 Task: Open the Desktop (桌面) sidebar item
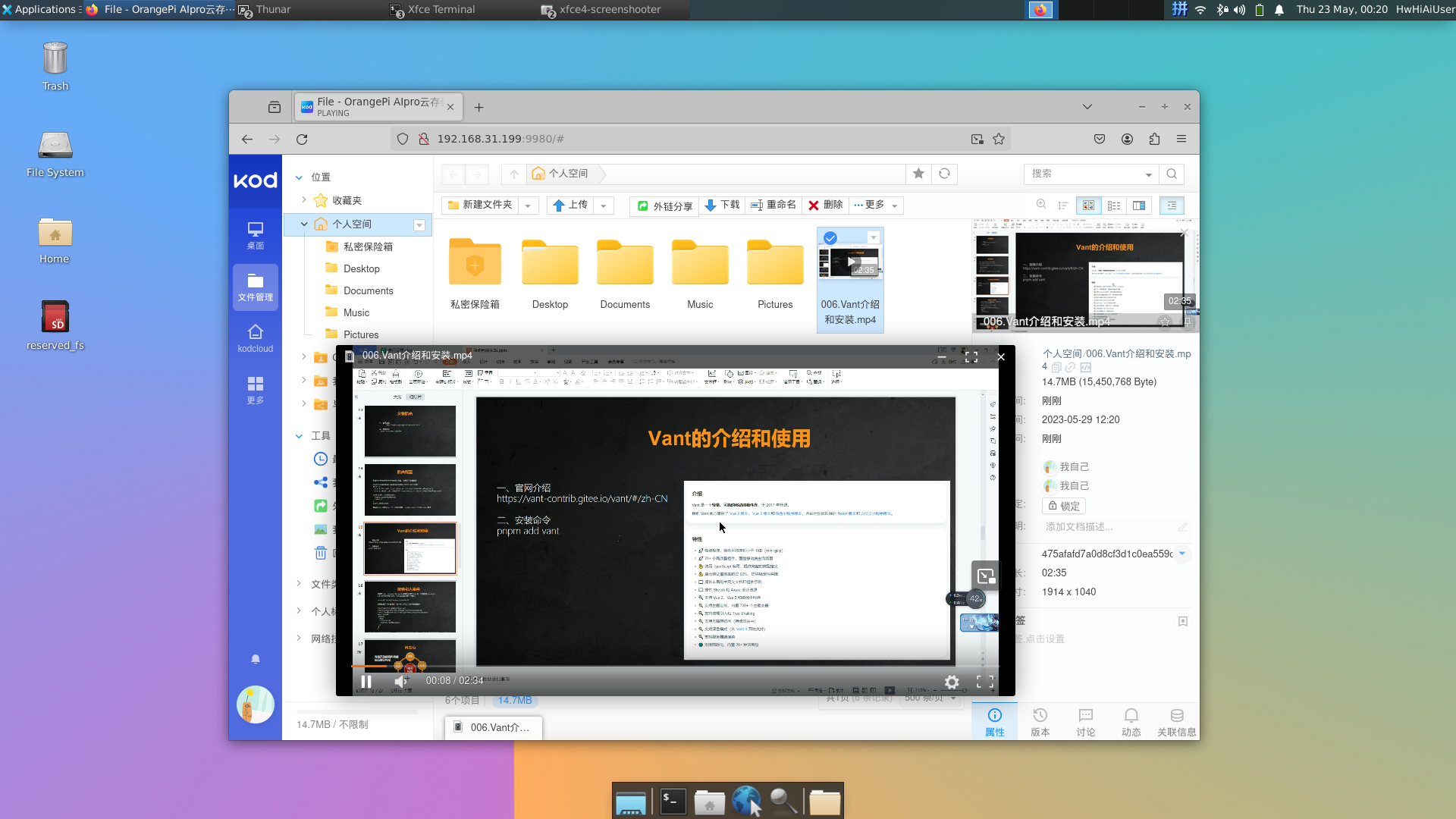click(256, 235)
